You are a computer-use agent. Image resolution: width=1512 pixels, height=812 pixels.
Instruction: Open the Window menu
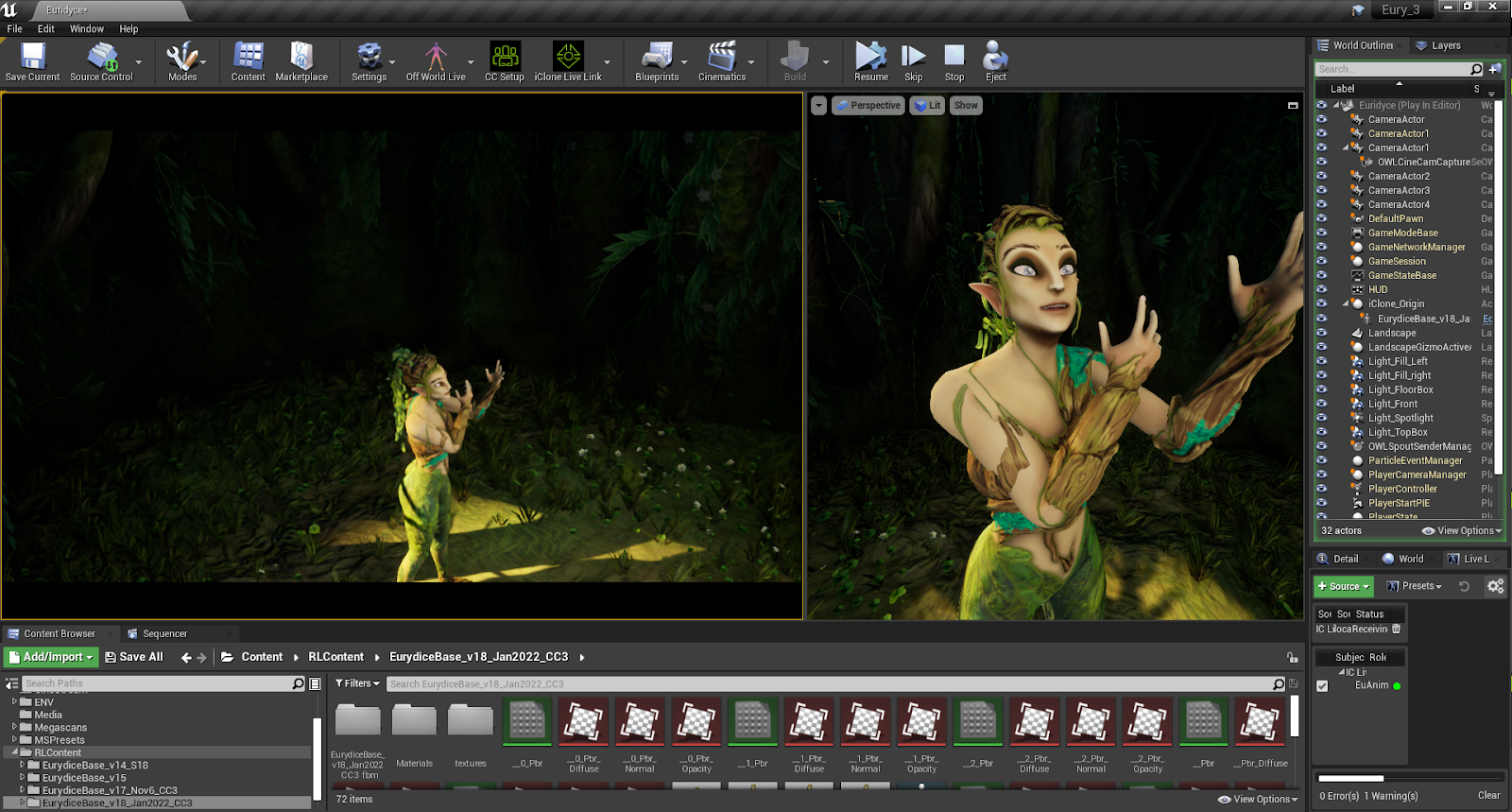(x=87, y=28)
